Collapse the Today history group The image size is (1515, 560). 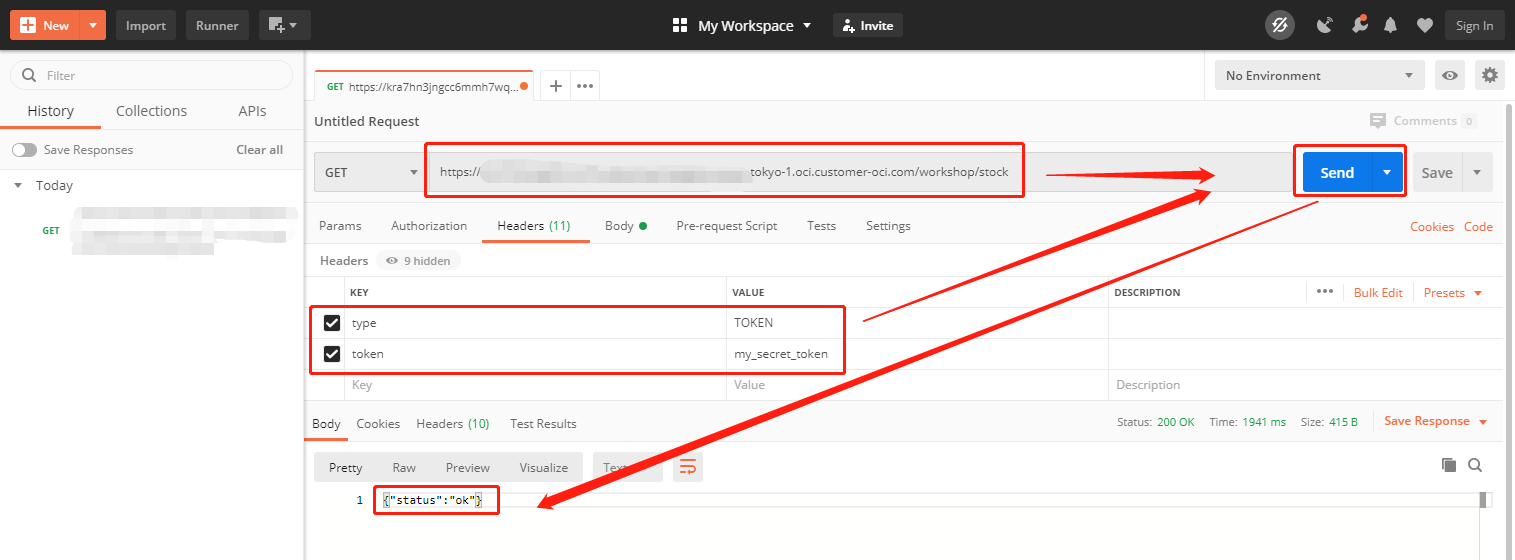[18, 186]
